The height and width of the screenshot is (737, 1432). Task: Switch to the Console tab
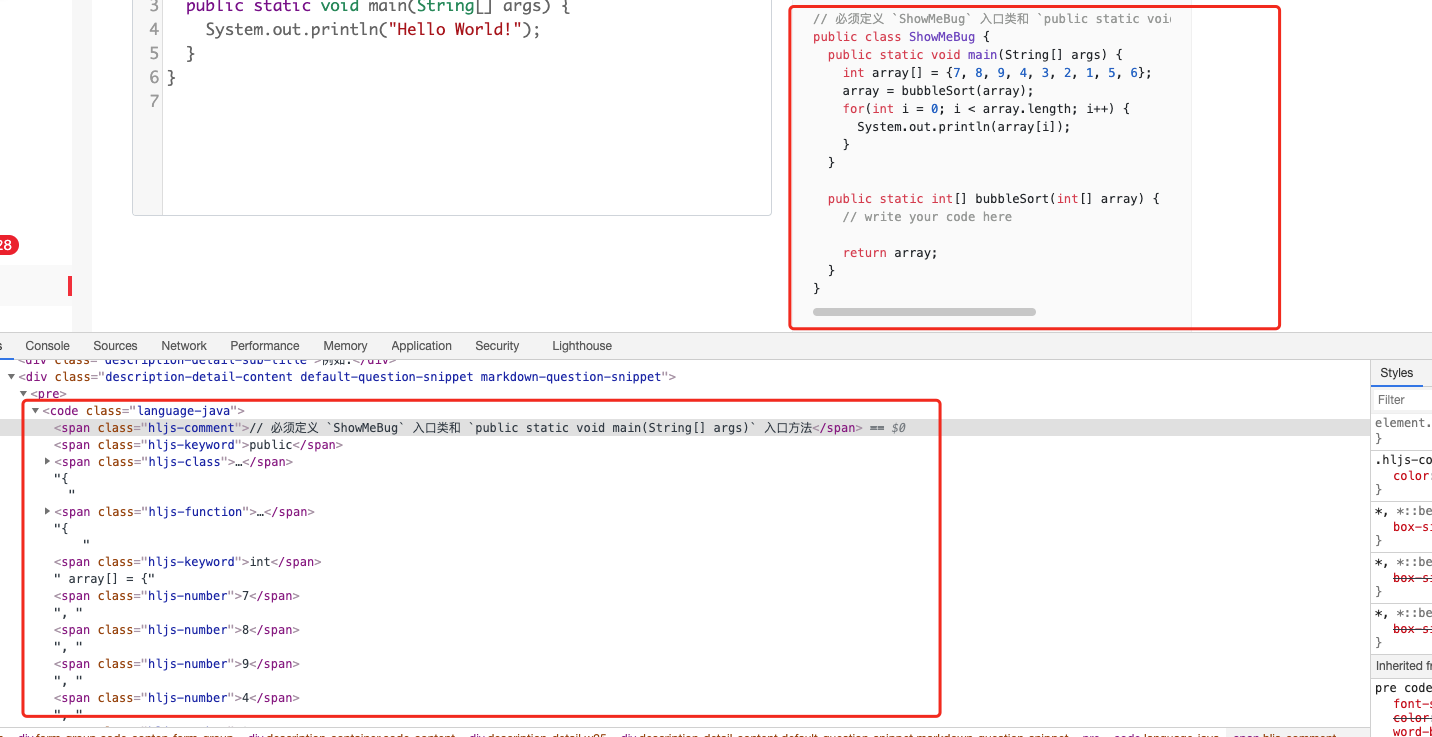(x=47, y=345)
